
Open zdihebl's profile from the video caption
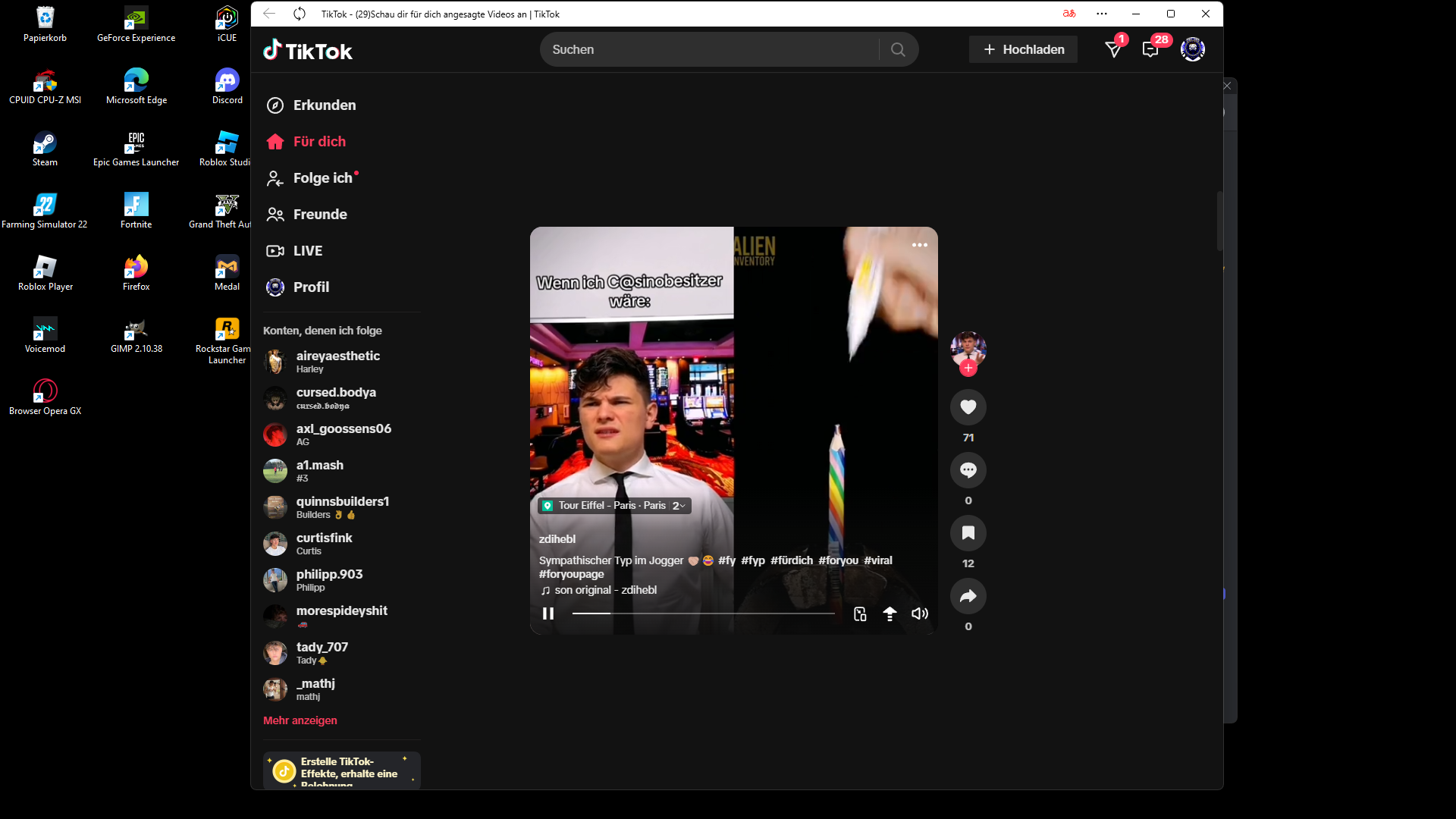pyautogui.click(x=557, y=539)
